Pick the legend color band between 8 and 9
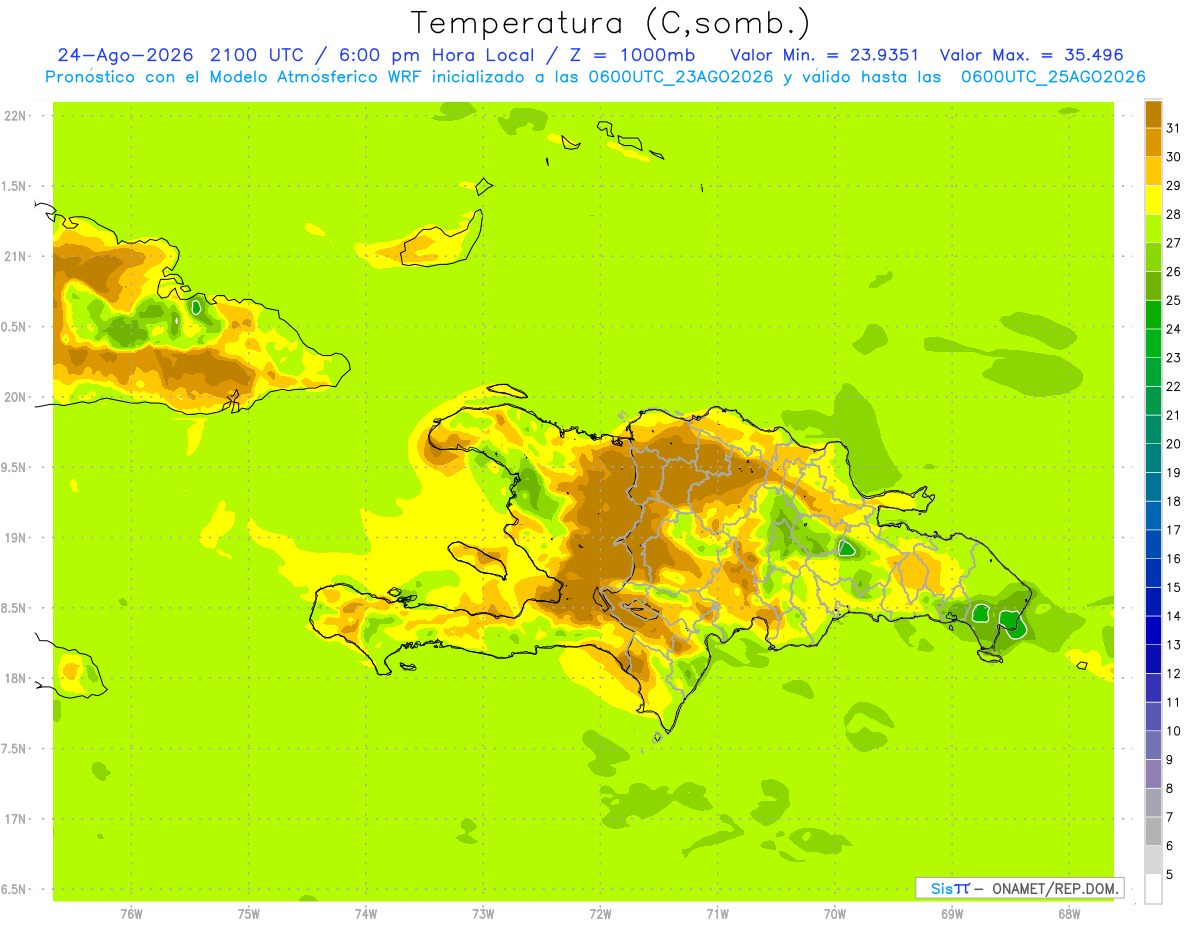This screenshot has height=927, width=1200. tap(1153, 773)
